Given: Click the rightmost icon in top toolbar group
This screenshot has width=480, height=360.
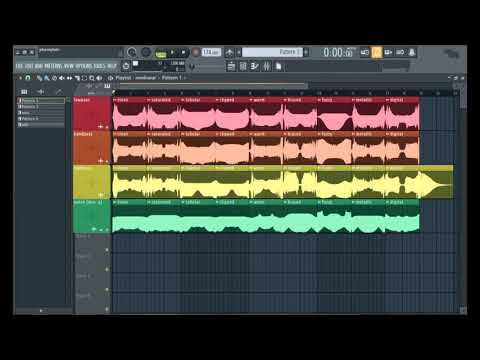Looking at the screenshot, I should pos(412,52).
